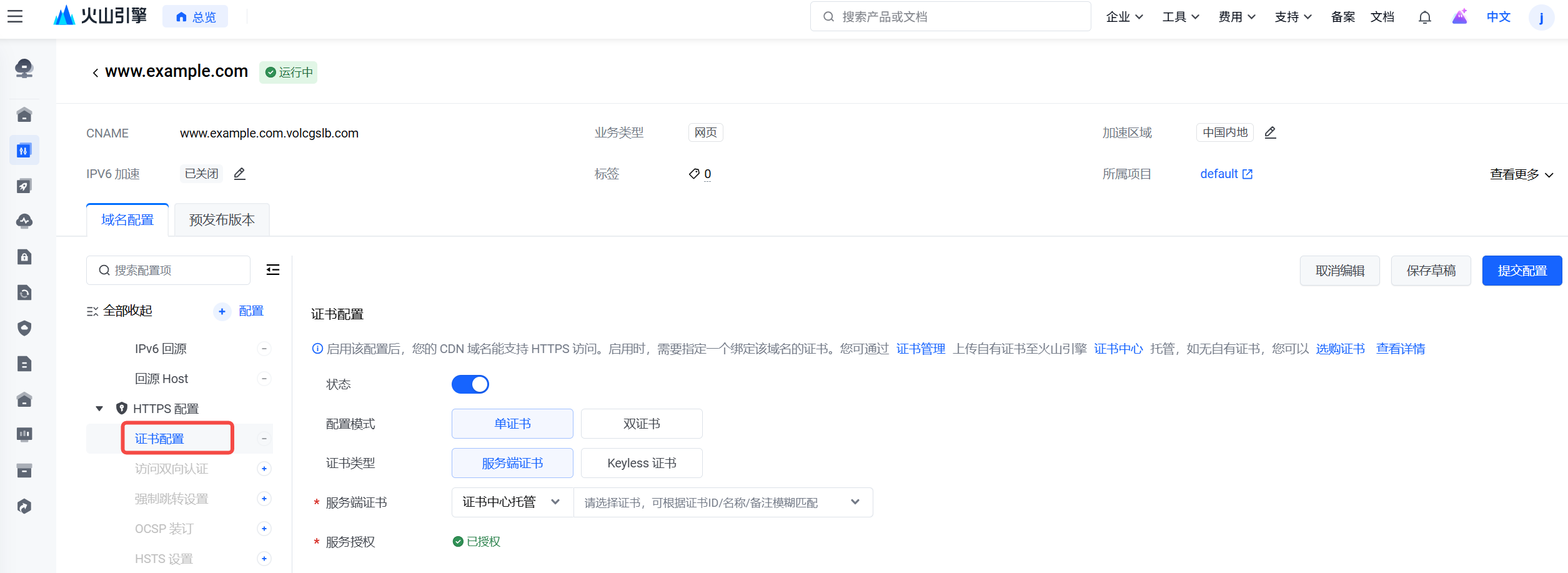Click the notification bell icon
This screenshot has width=1568, height=573.
pyautogui.click(x=1424, y=17)
